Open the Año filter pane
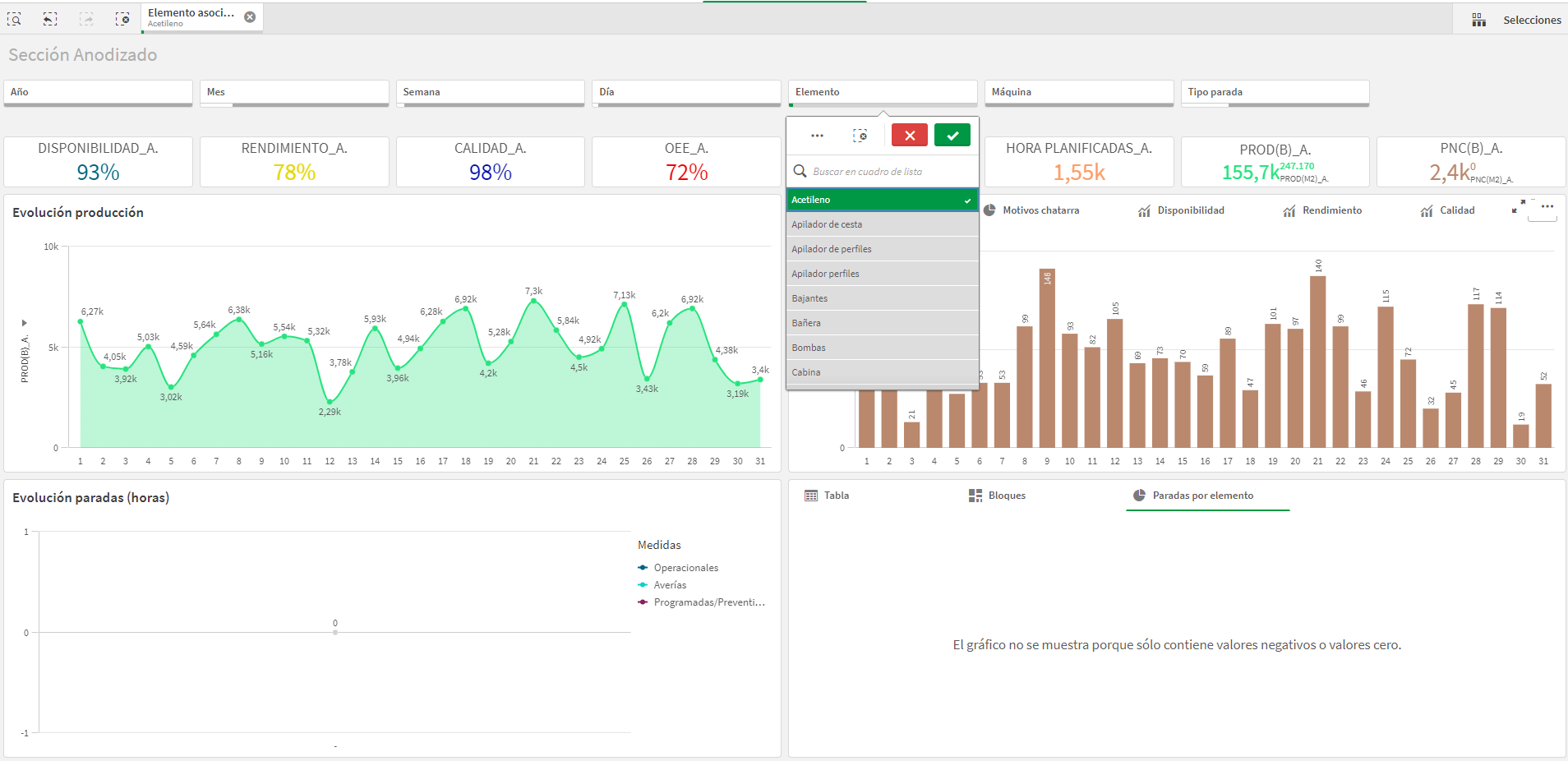Screen dimensions: 1568x761 98,92
